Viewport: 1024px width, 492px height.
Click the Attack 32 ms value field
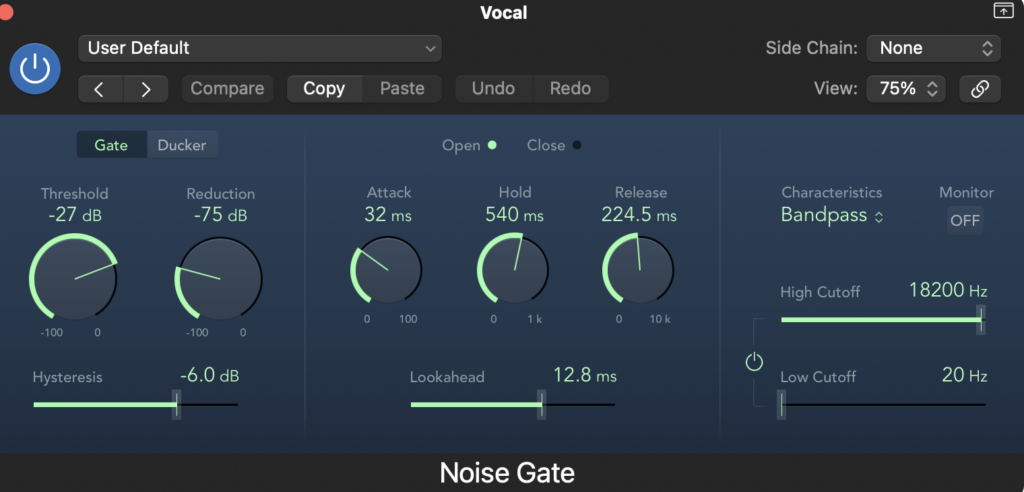[x=388, y=215]
